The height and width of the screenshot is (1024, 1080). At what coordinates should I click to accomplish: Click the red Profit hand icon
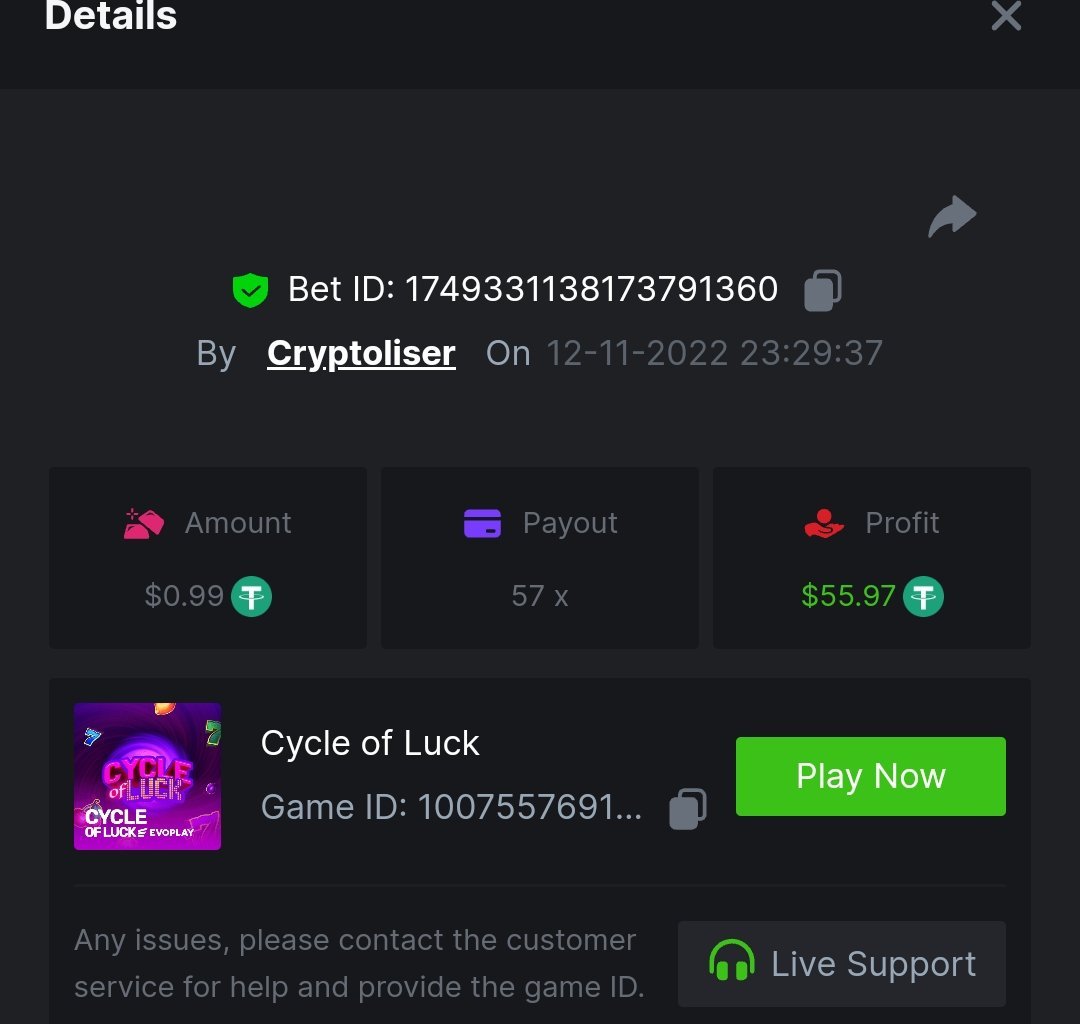pos(824,523)
